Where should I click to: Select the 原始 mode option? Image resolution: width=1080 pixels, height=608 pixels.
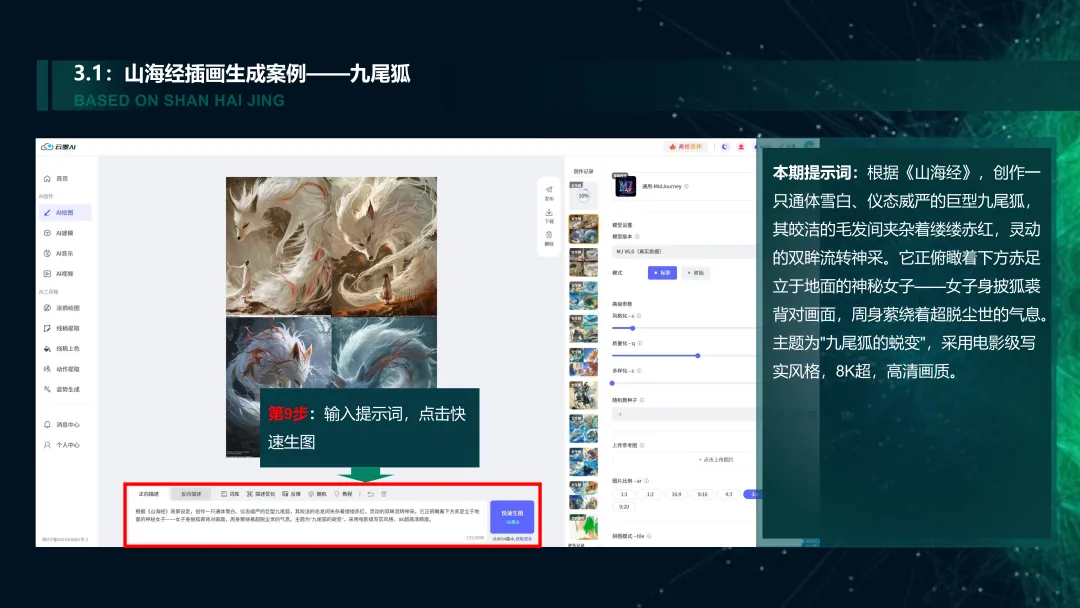[696, 273]
